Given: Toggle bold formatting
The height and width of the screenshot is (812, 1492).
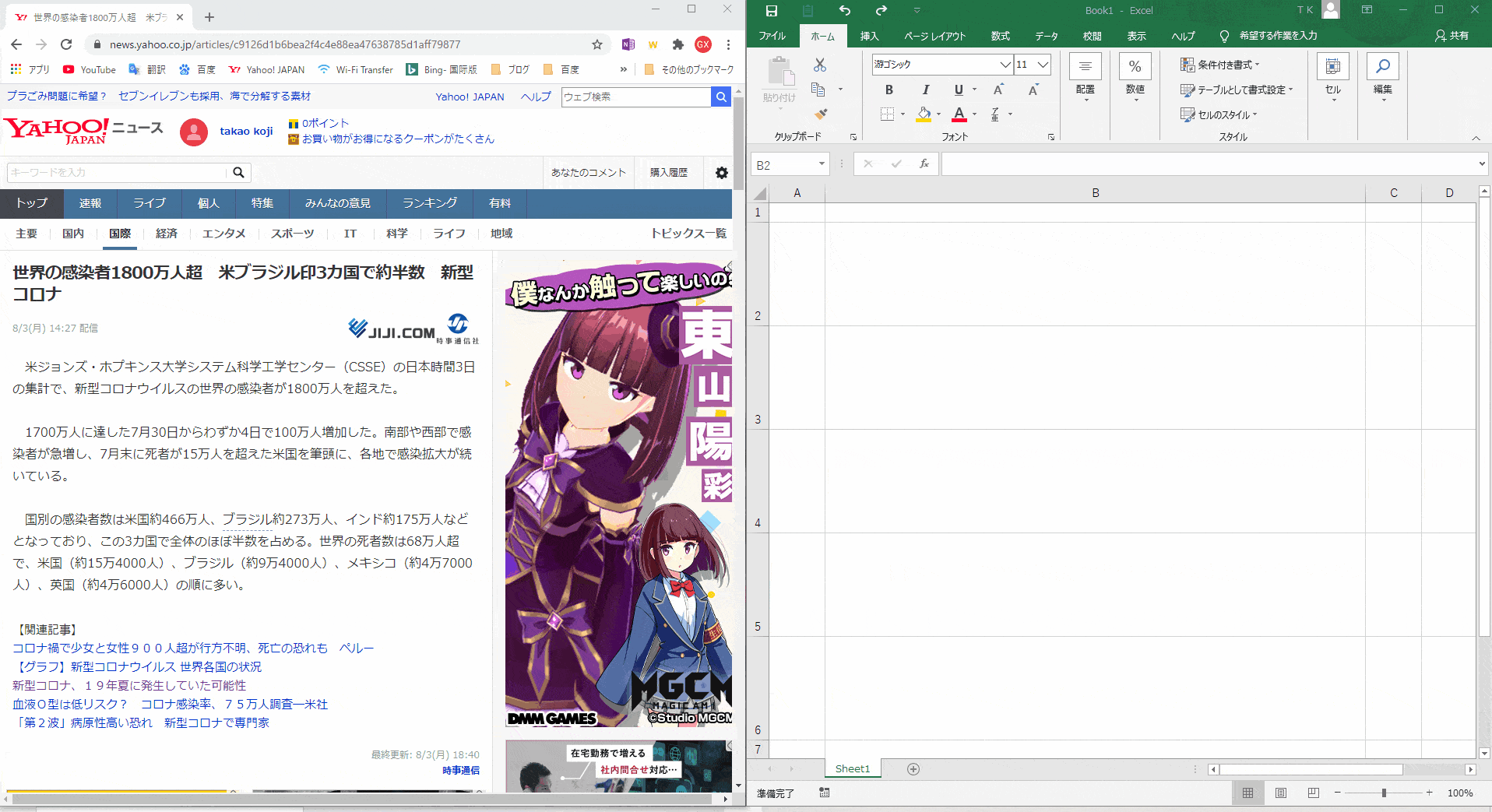Looking at the screenshot, I should (x=889, y=90).
